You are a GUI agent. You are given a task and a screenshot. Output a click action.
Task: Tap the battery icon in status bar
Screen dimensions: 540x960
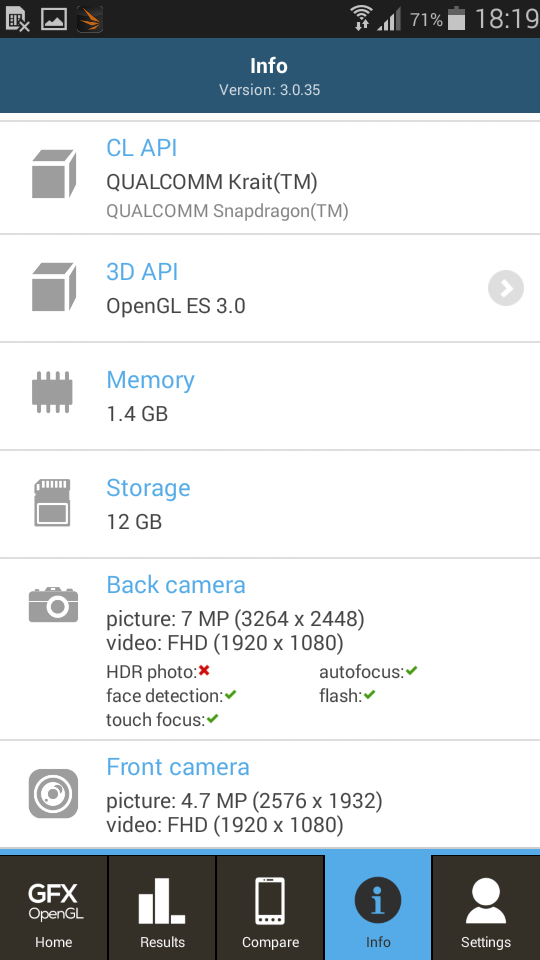(x=456, y=18)
